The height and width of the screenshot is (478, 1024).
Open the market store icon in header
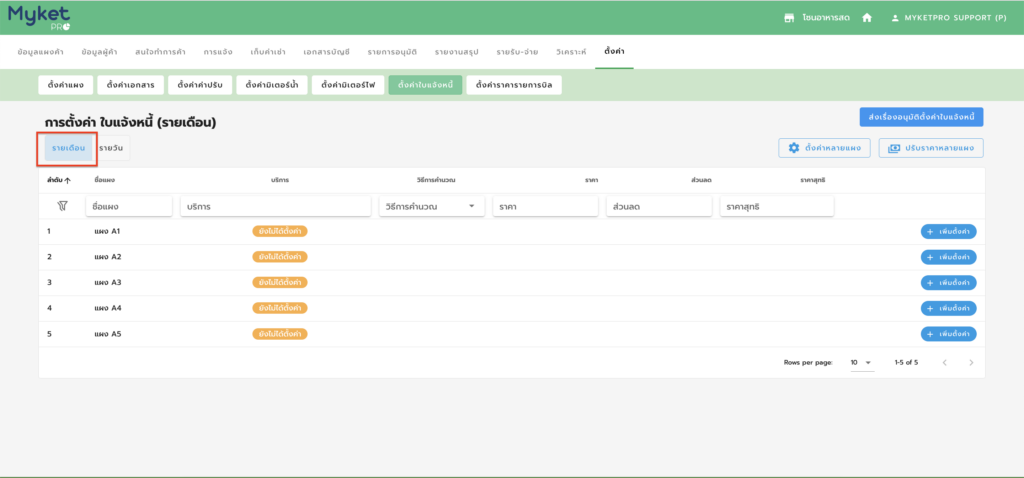pyautogui.click(x=789, y=18)
